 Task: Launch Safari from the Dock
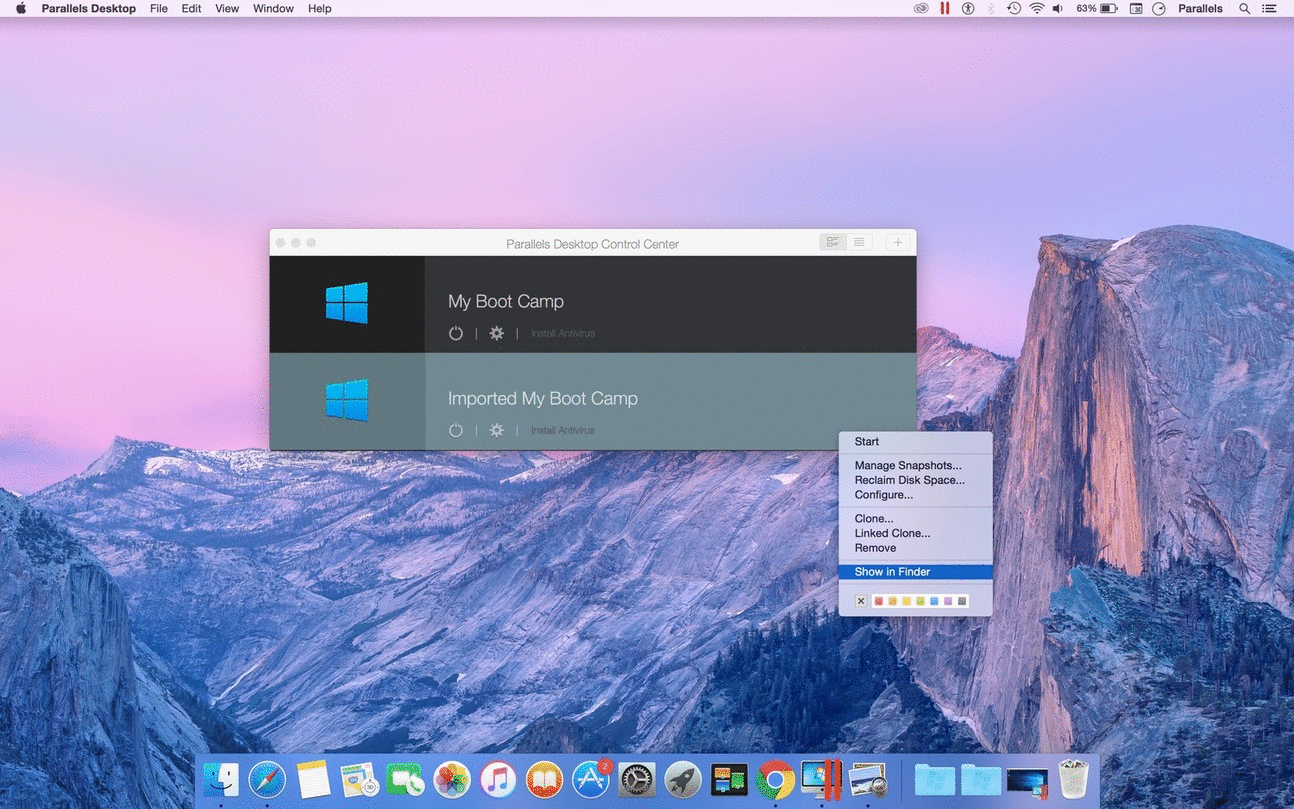pyautogui.click(x=267, y=779)
